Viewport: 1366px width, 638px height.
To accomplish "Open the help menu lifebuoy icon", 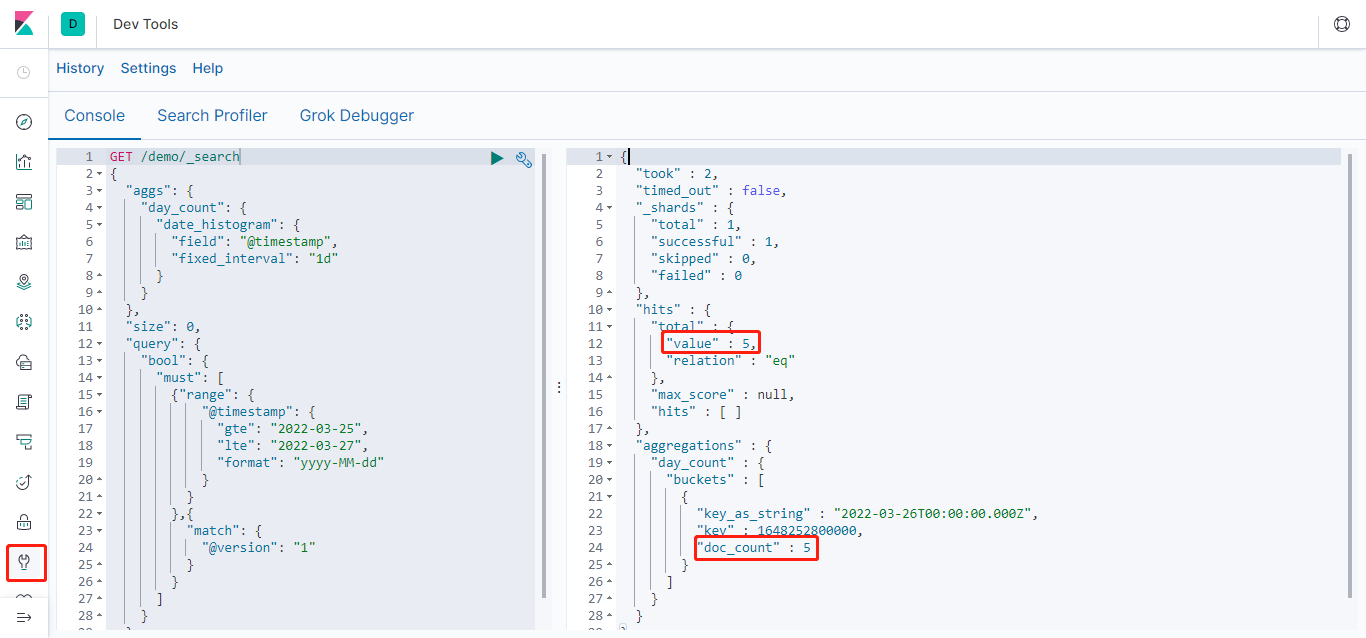I will click(1342, 24).
